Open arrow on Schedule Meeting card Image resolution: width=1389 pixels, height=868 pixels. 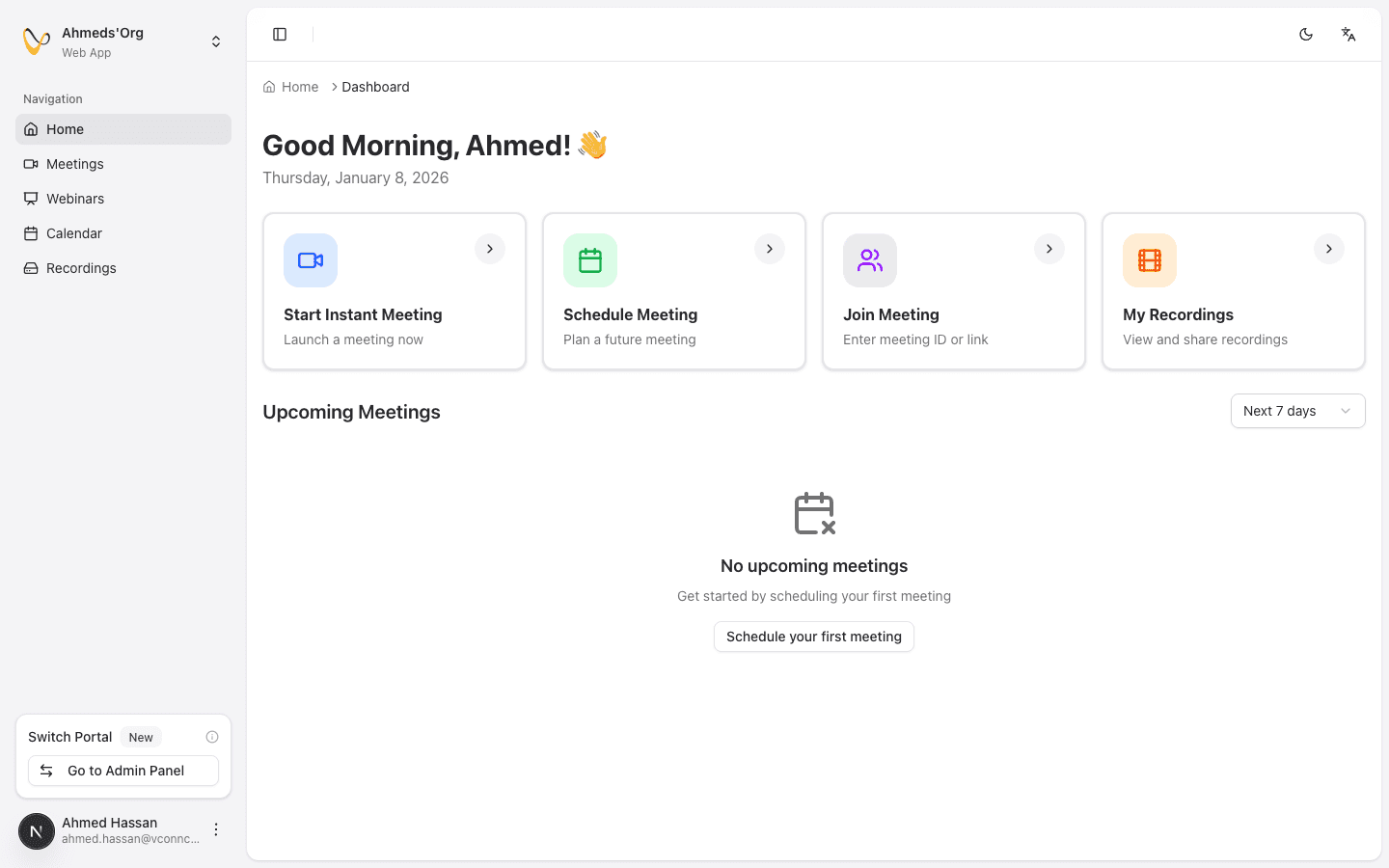(770, 249)
